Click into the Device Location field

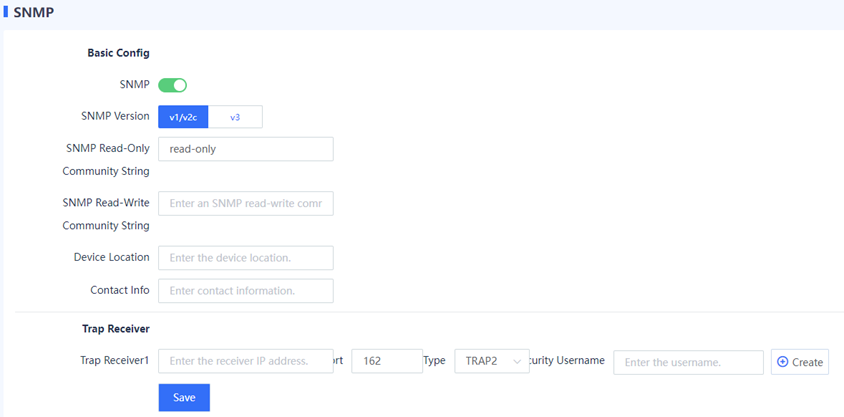pyautogui.click(x=246, y=258)
